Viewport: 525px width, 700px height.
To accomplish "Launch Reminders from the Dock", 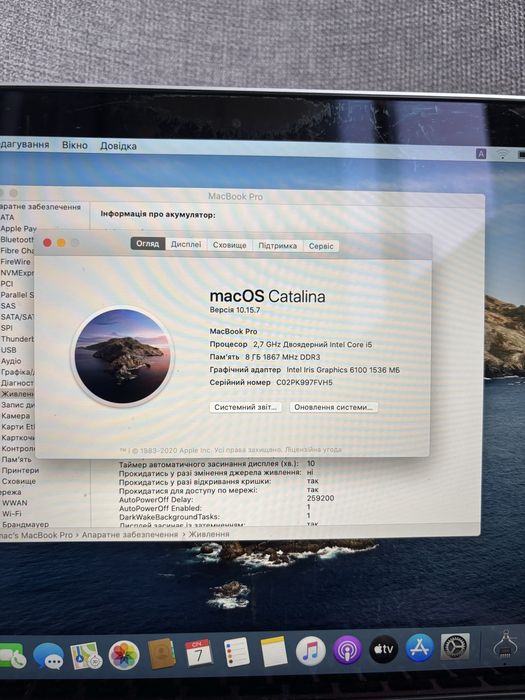I will 236,652.
